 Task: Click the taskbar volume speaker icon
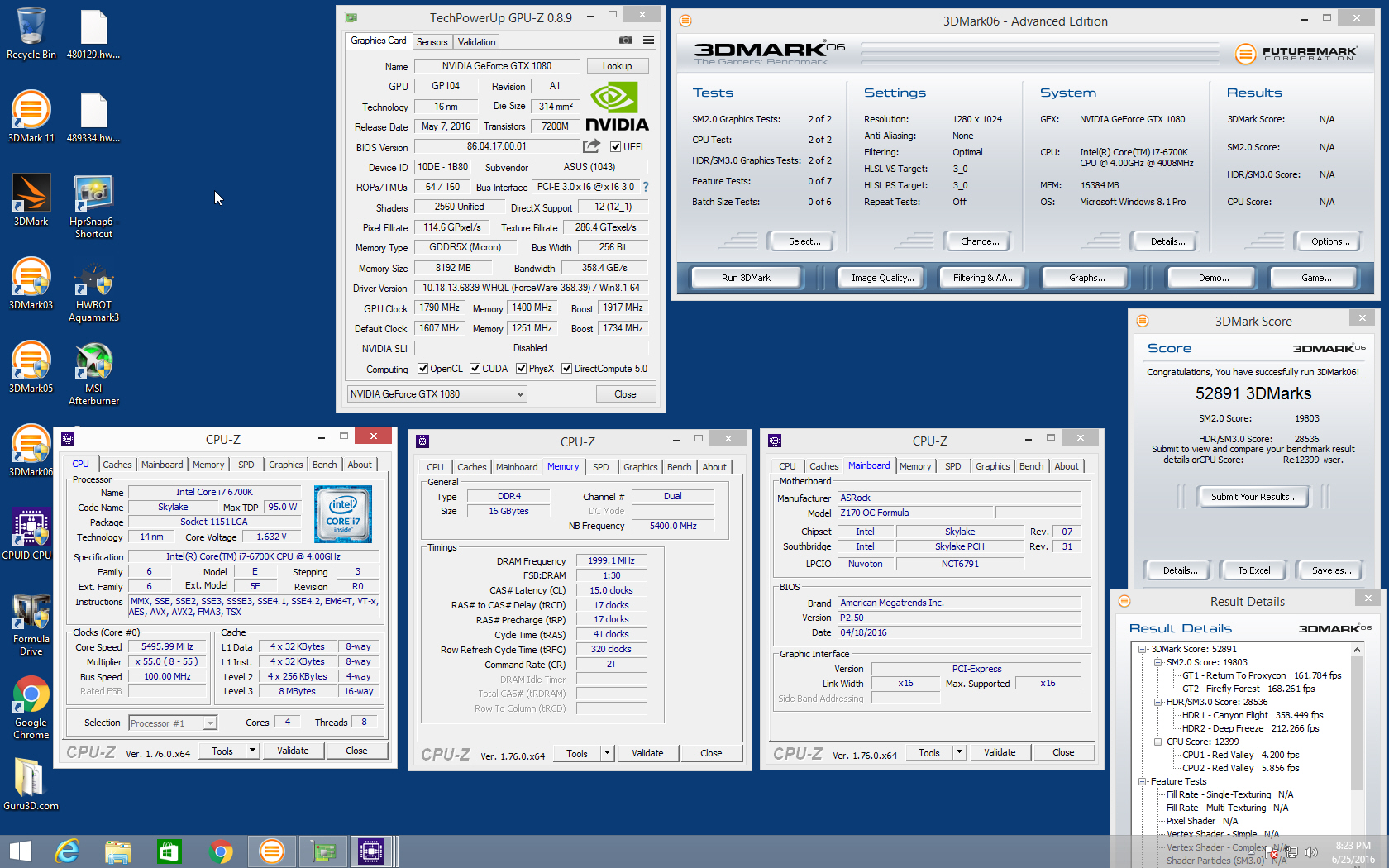[x=1310, y=852]
